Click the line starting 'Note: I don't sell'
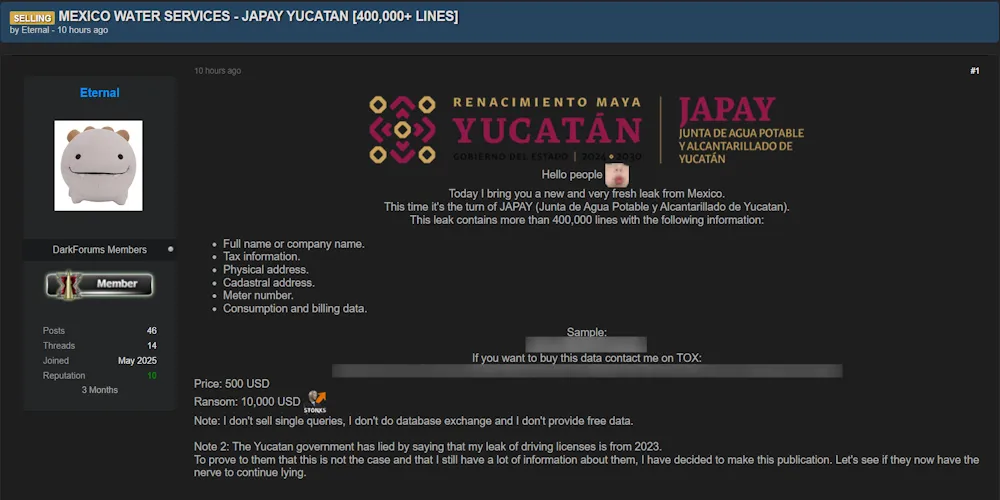 pos(413,421)
